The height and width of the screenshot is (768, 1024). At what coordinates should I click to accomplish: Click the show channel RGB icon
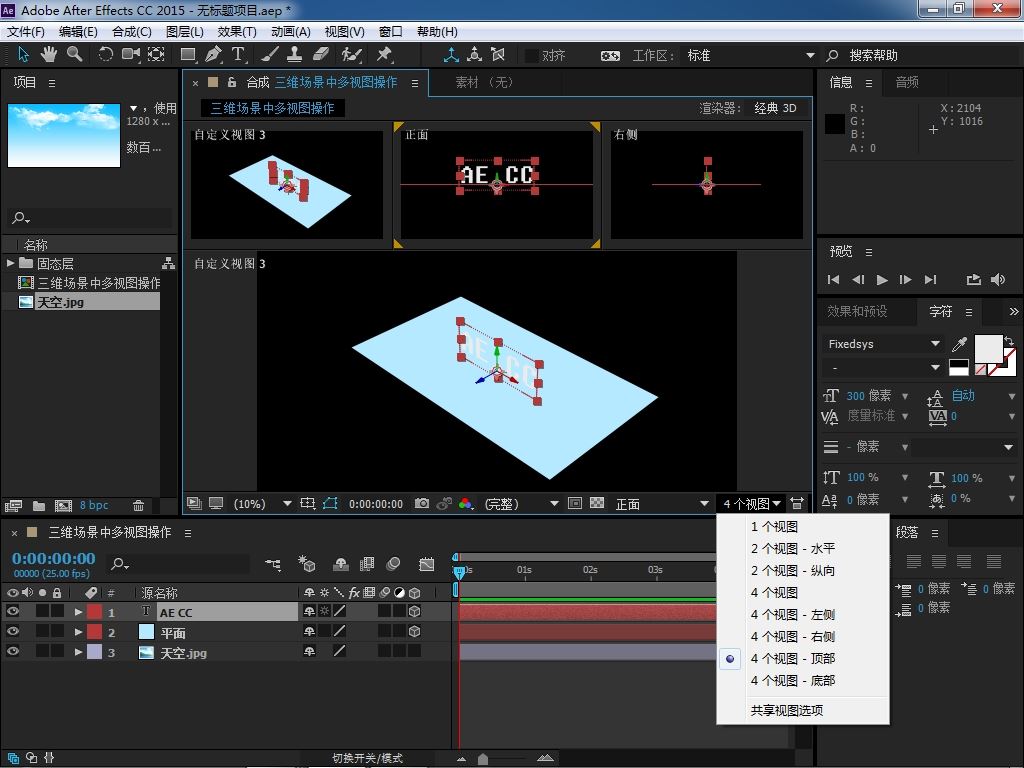[466, 504]
